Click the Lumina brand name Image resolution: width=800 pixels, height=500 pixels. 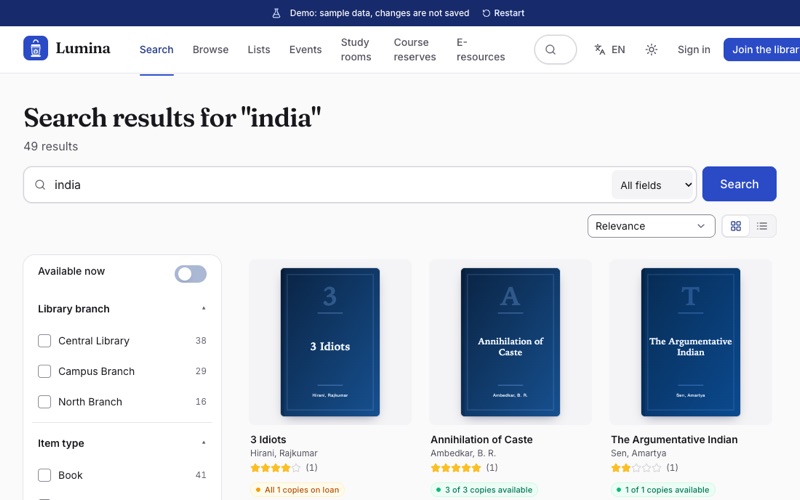[83, 48]
